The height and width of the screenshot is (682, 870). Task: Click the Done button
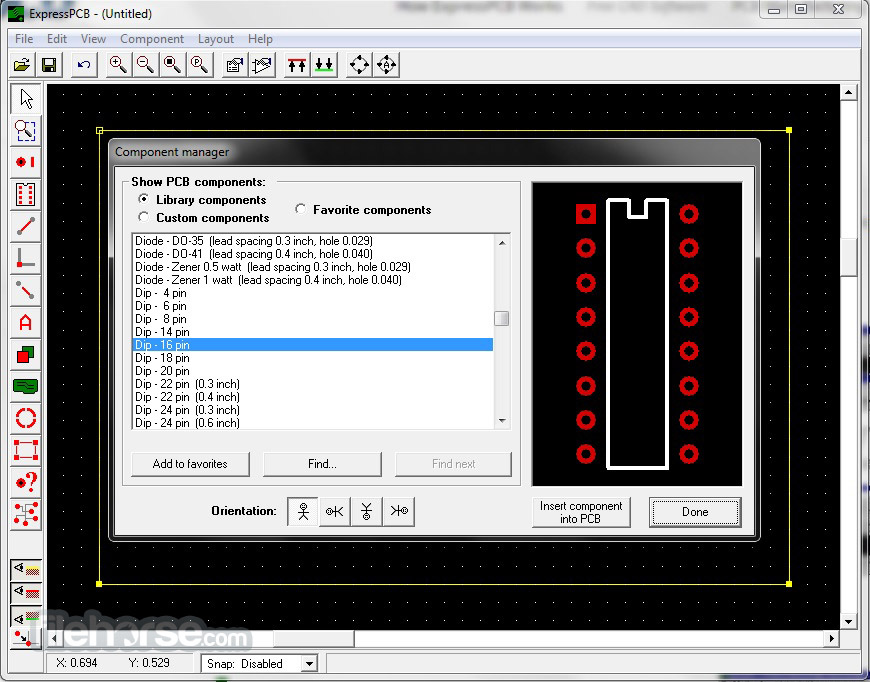(695, 512)
